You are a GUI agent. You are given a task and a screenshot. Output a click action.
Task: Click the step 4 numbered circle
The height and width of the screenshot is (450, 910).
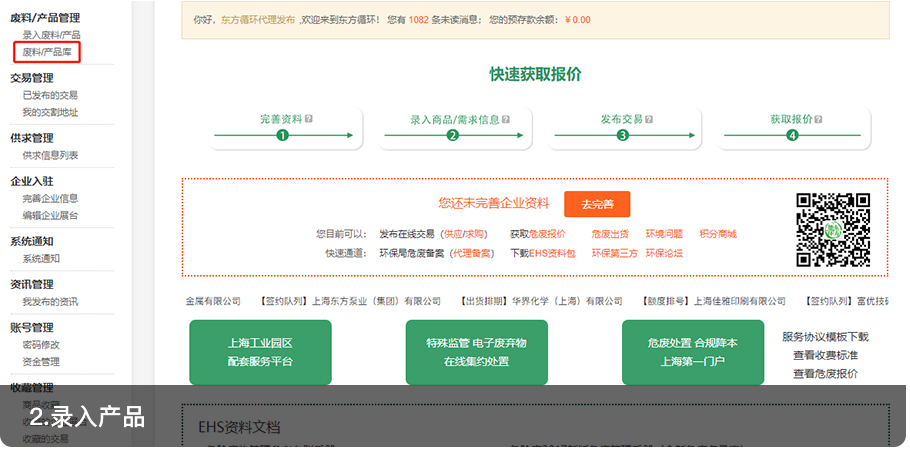coord(793,136)
